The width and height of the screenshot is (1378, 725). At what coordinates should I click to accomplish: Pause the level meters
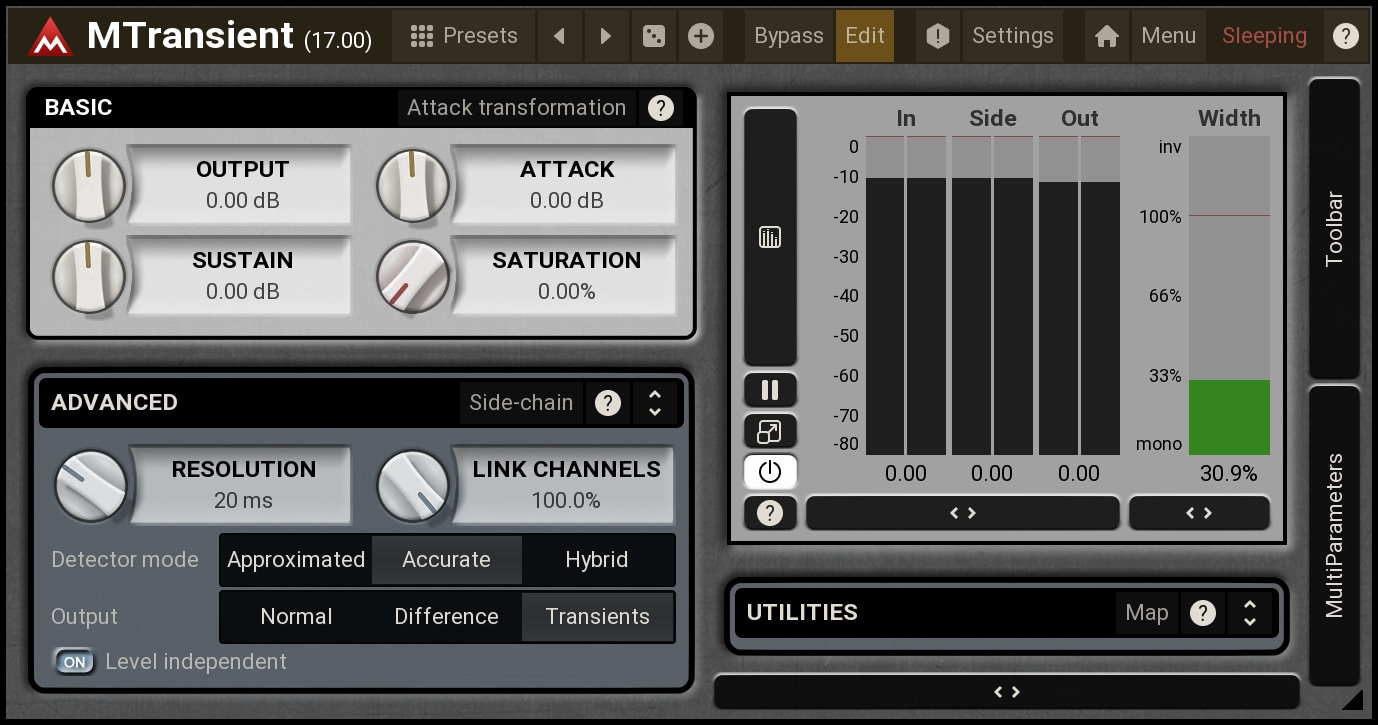pyautogui.click(x=770, y=390)
